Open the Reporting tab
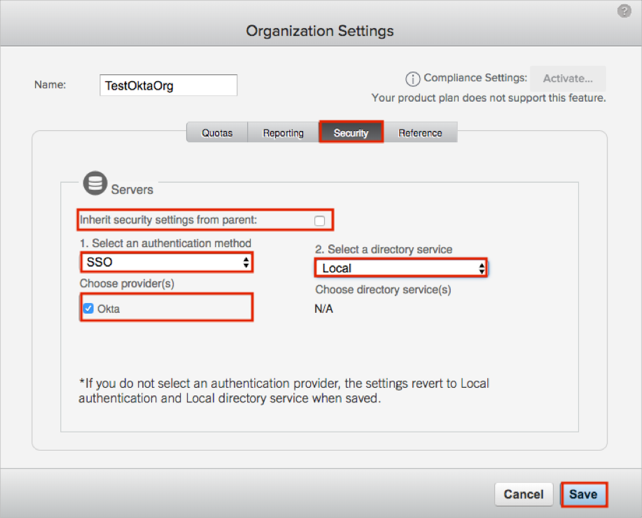This screenshot has width=642, height=518. (x=283, y=133)
